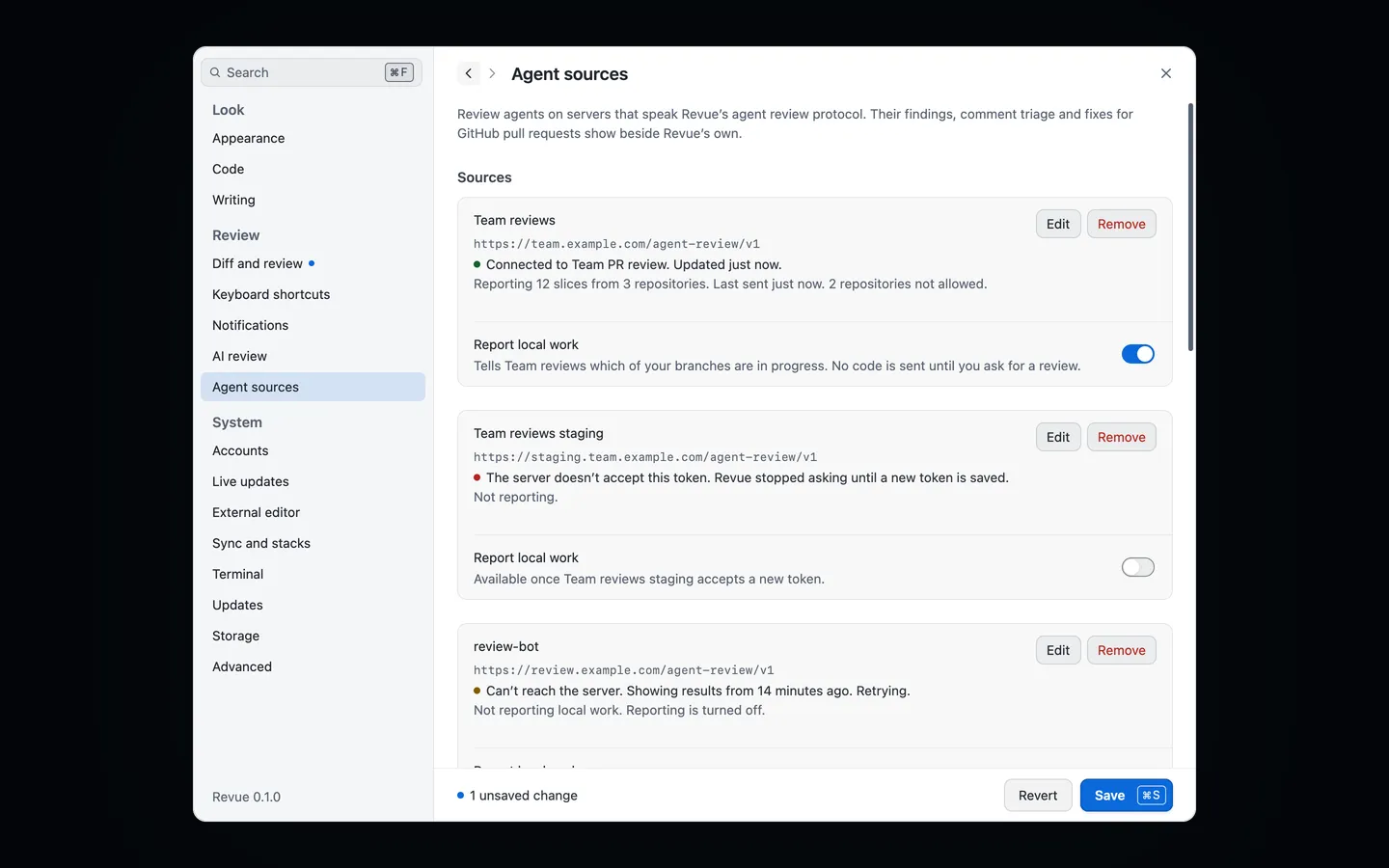Edit the Team reviews source
The height and width of the screenshot is (868, 1389).
pos(1058,224)
